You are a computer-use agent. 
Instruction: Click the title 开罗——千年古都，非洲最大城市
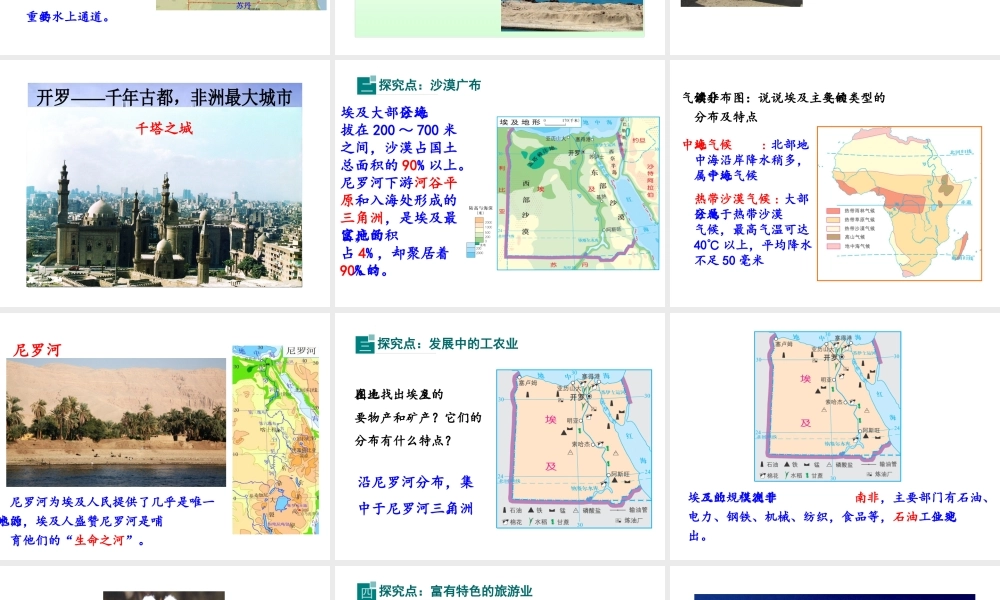pyautogui.click(x=165, y=97)
